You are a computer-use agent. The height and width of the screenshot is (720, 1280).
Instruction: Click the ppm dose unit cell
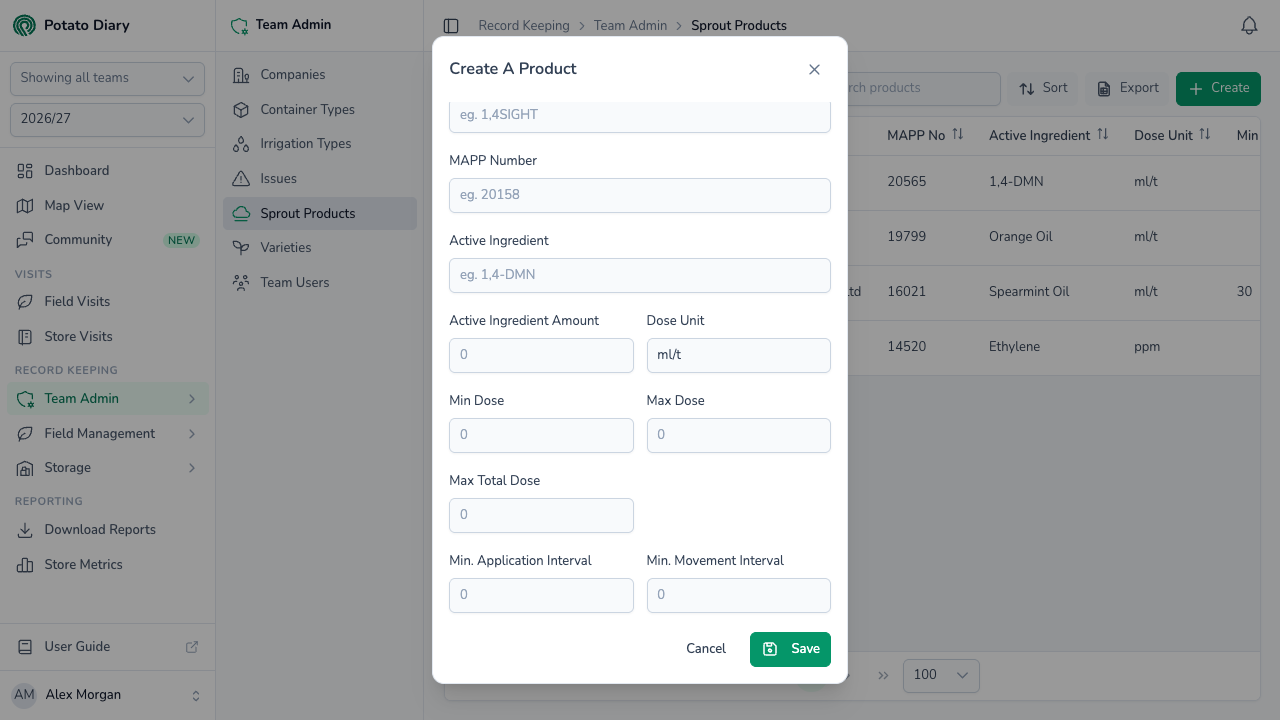[1147, 347]
